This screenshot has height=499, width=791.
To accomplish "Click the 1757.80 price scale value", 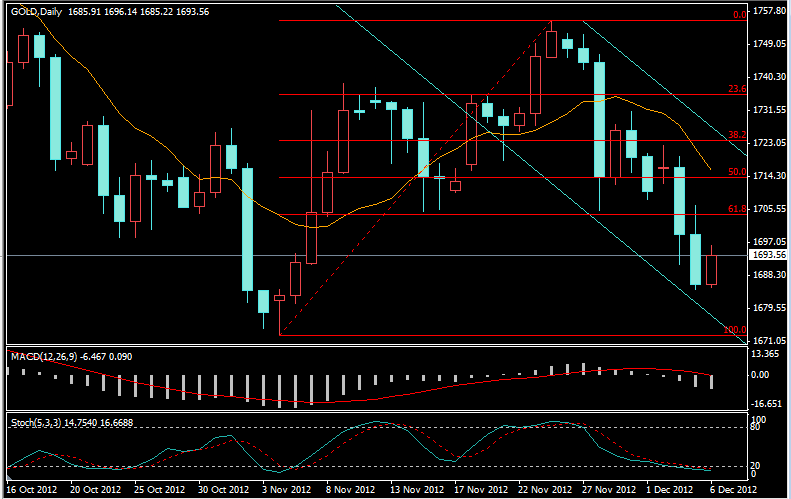I will pos(769,11).
